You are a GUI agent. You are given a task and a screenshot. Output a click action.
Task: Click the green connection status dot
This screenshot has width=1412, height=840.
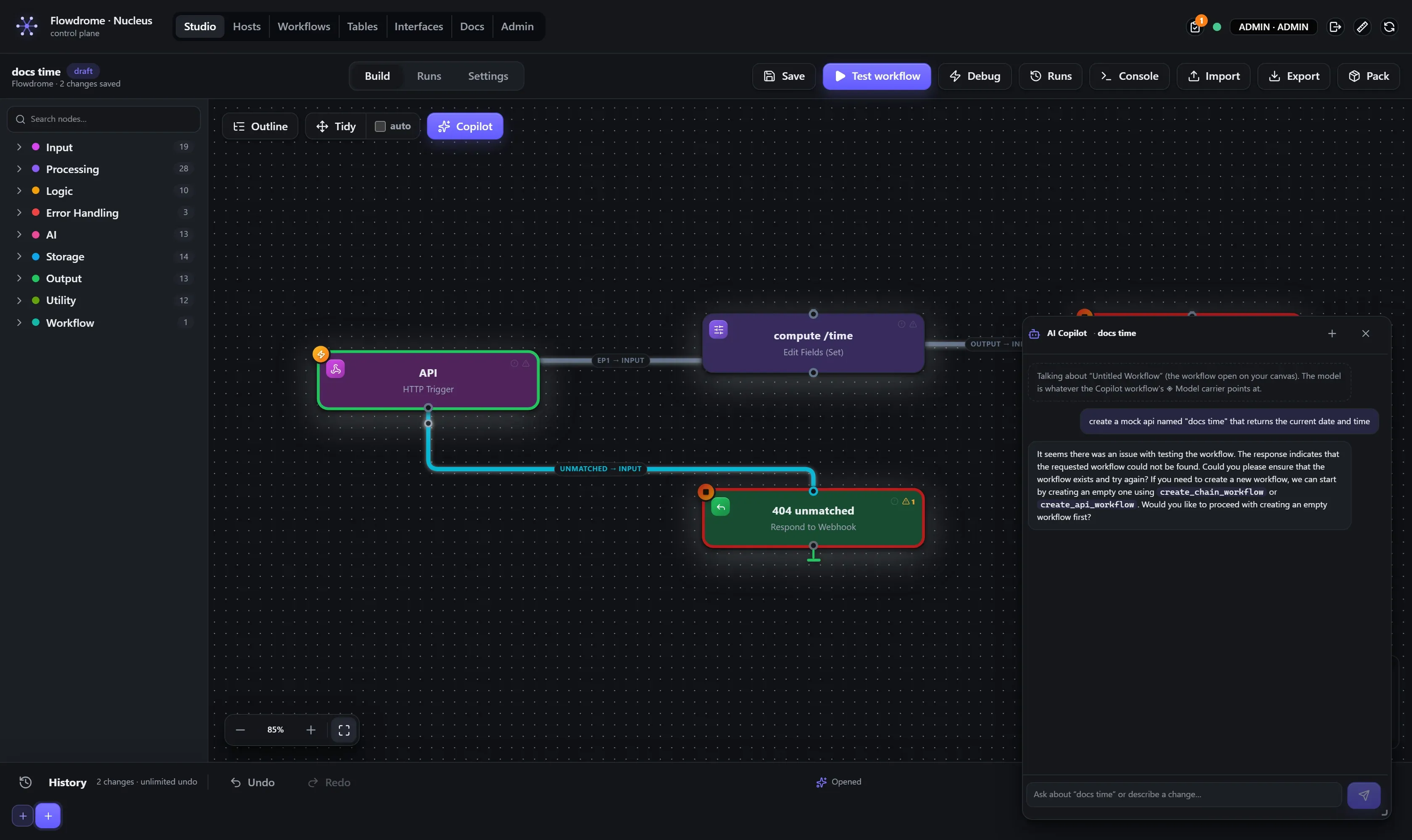(x=1217, y=26)
